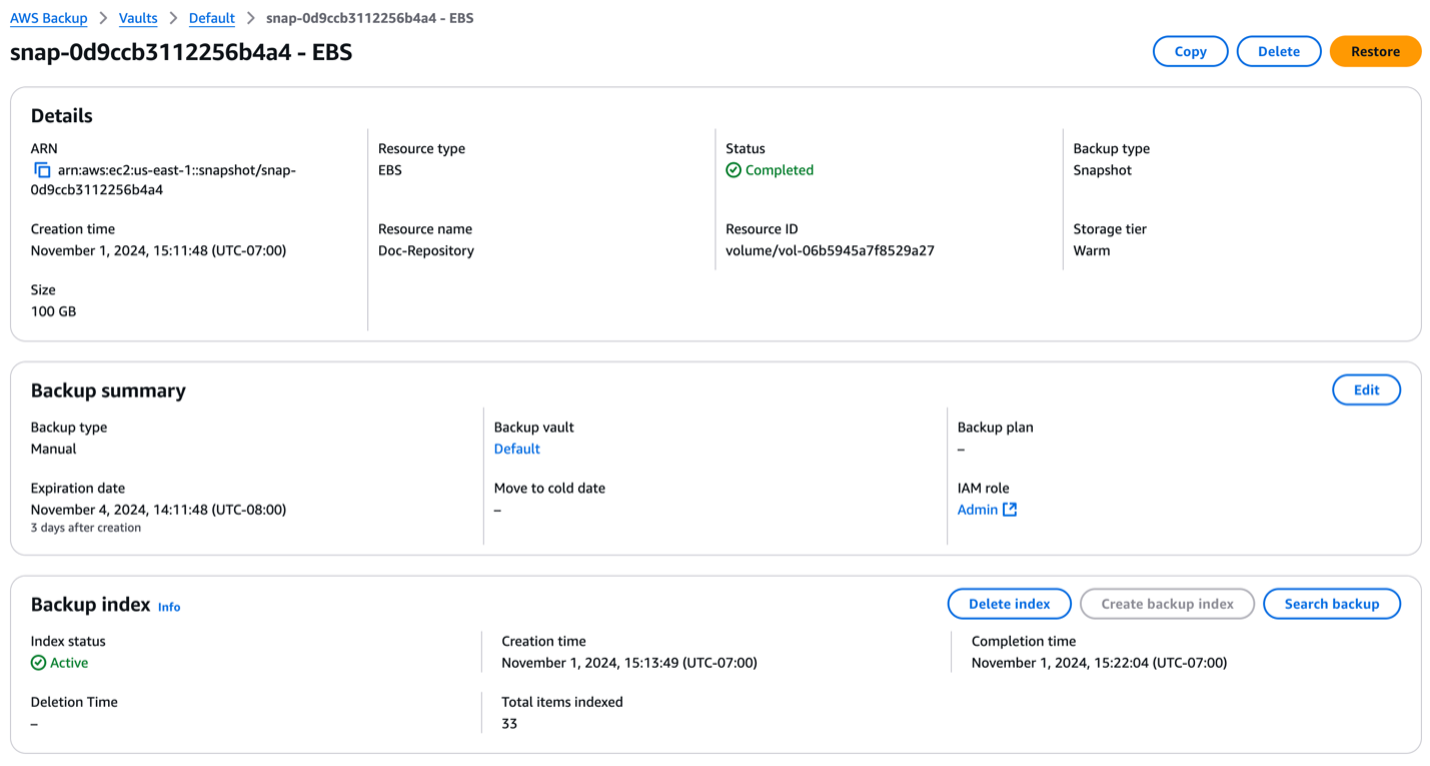The image size is (1430, 766).
Task: Open the Admin IAM role link
Action: [977, 510]
